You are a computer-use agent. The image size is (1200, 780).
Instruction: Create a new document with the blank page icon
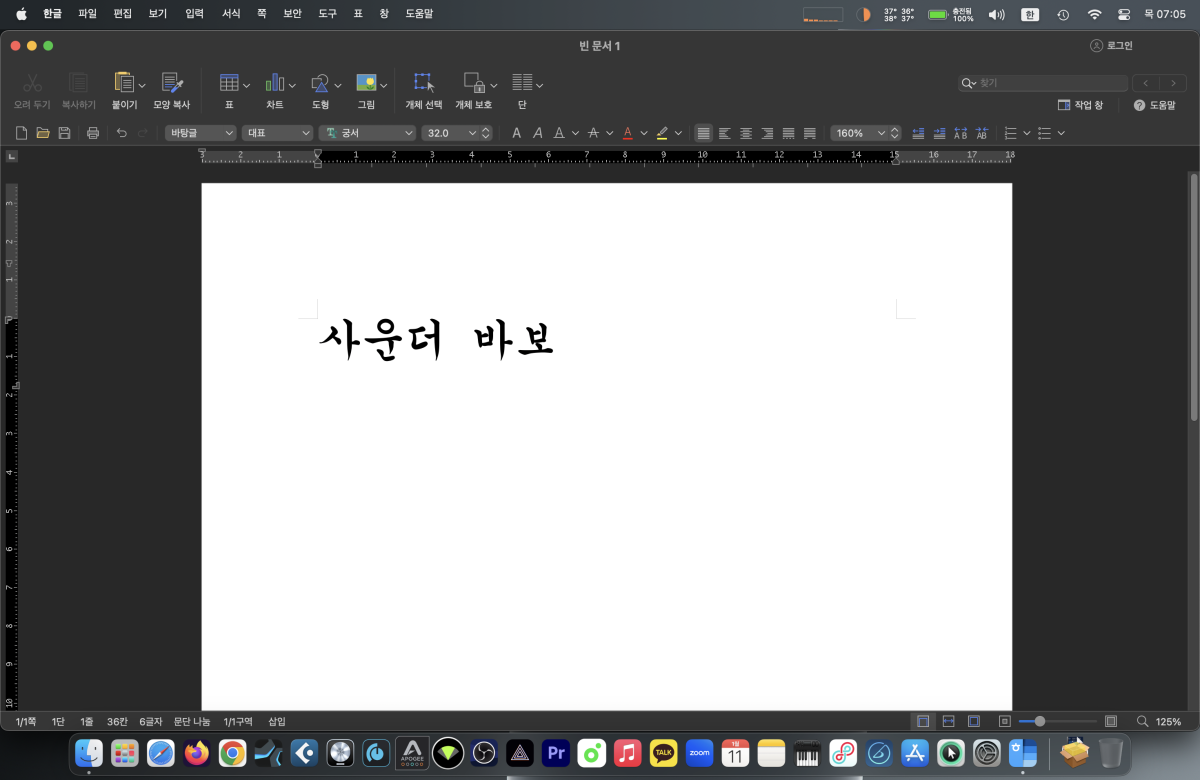22,133
